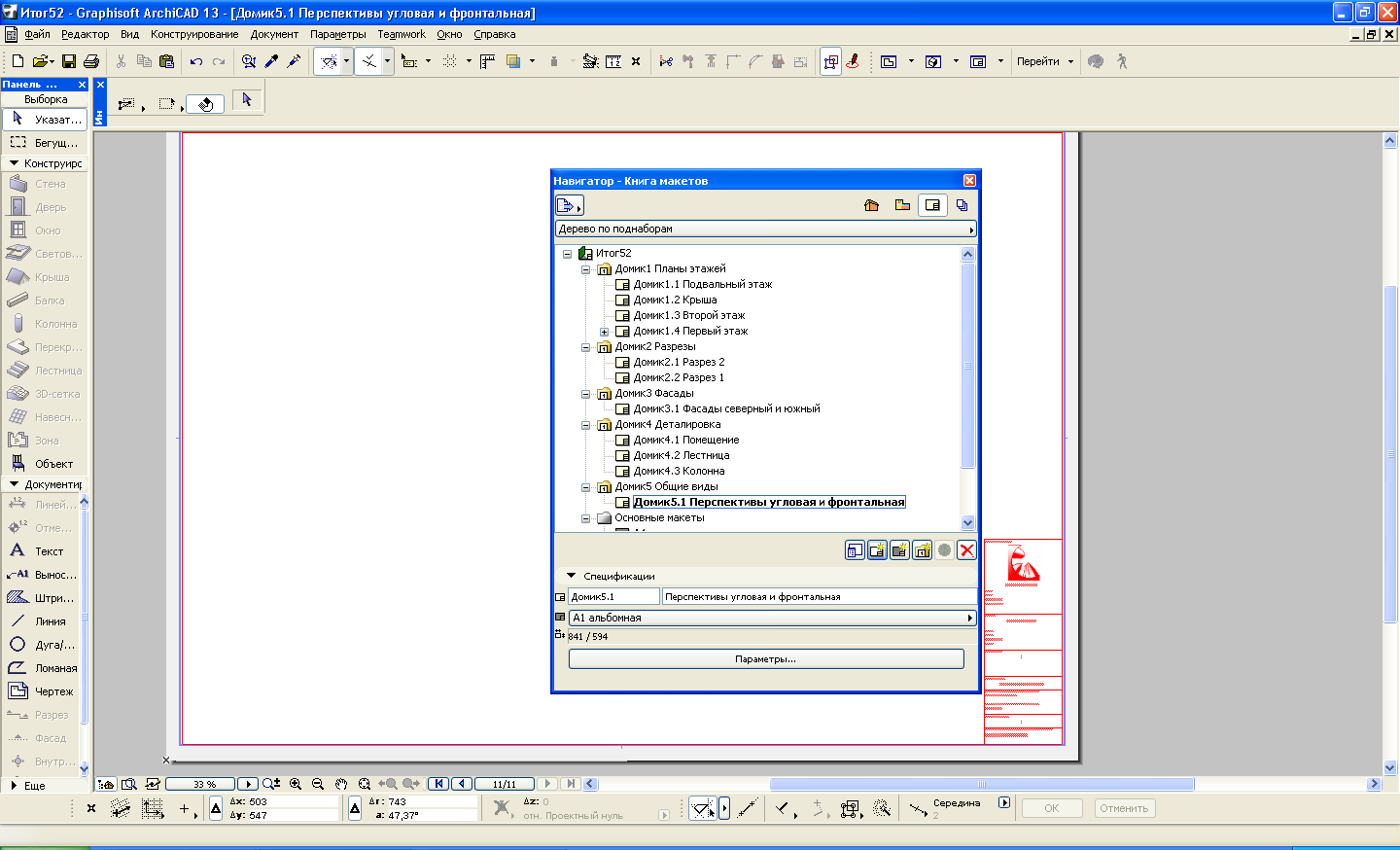Open the Teamwork menu

click(402, 34)
